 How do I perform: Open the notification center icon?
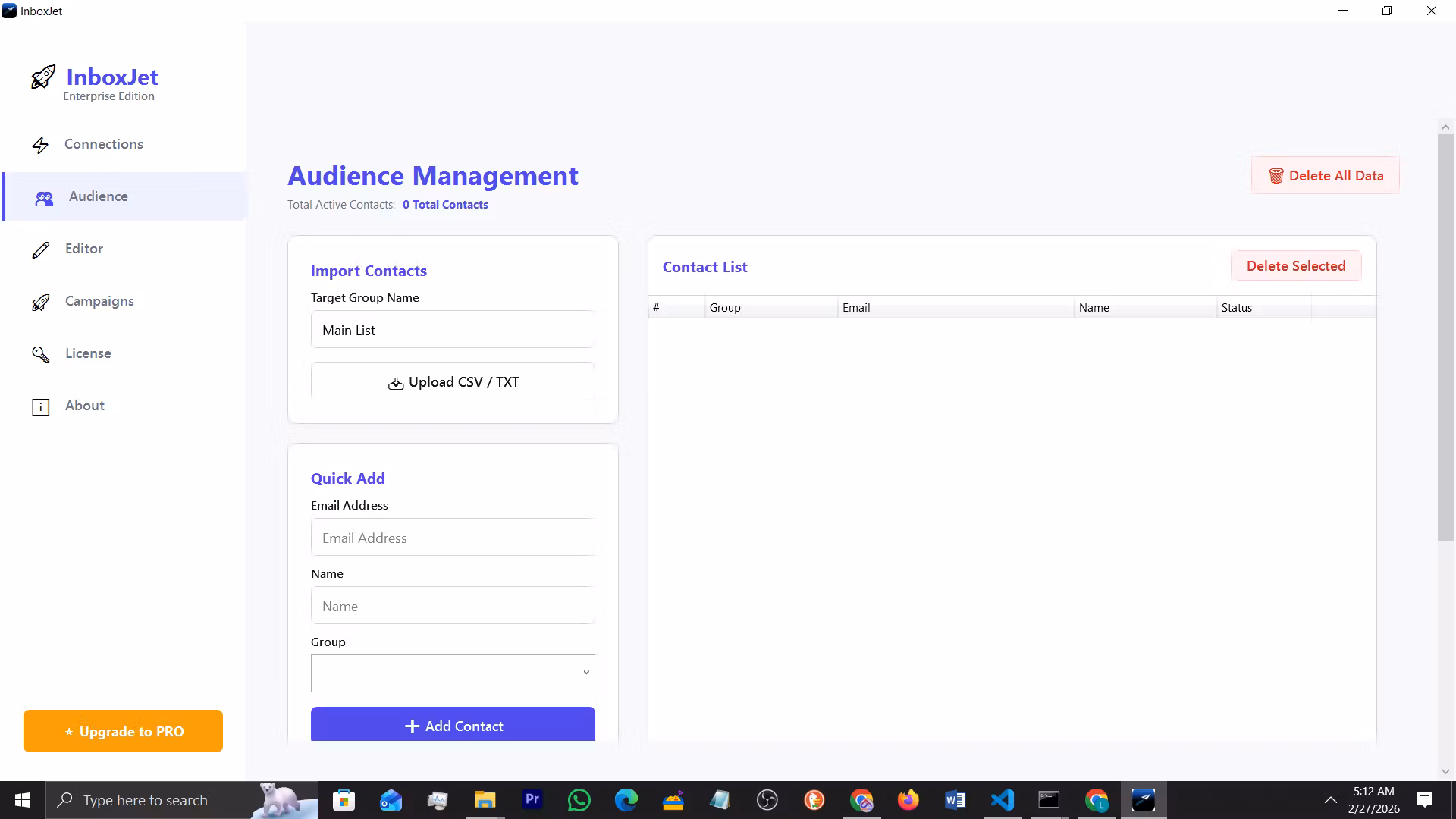1425,800
